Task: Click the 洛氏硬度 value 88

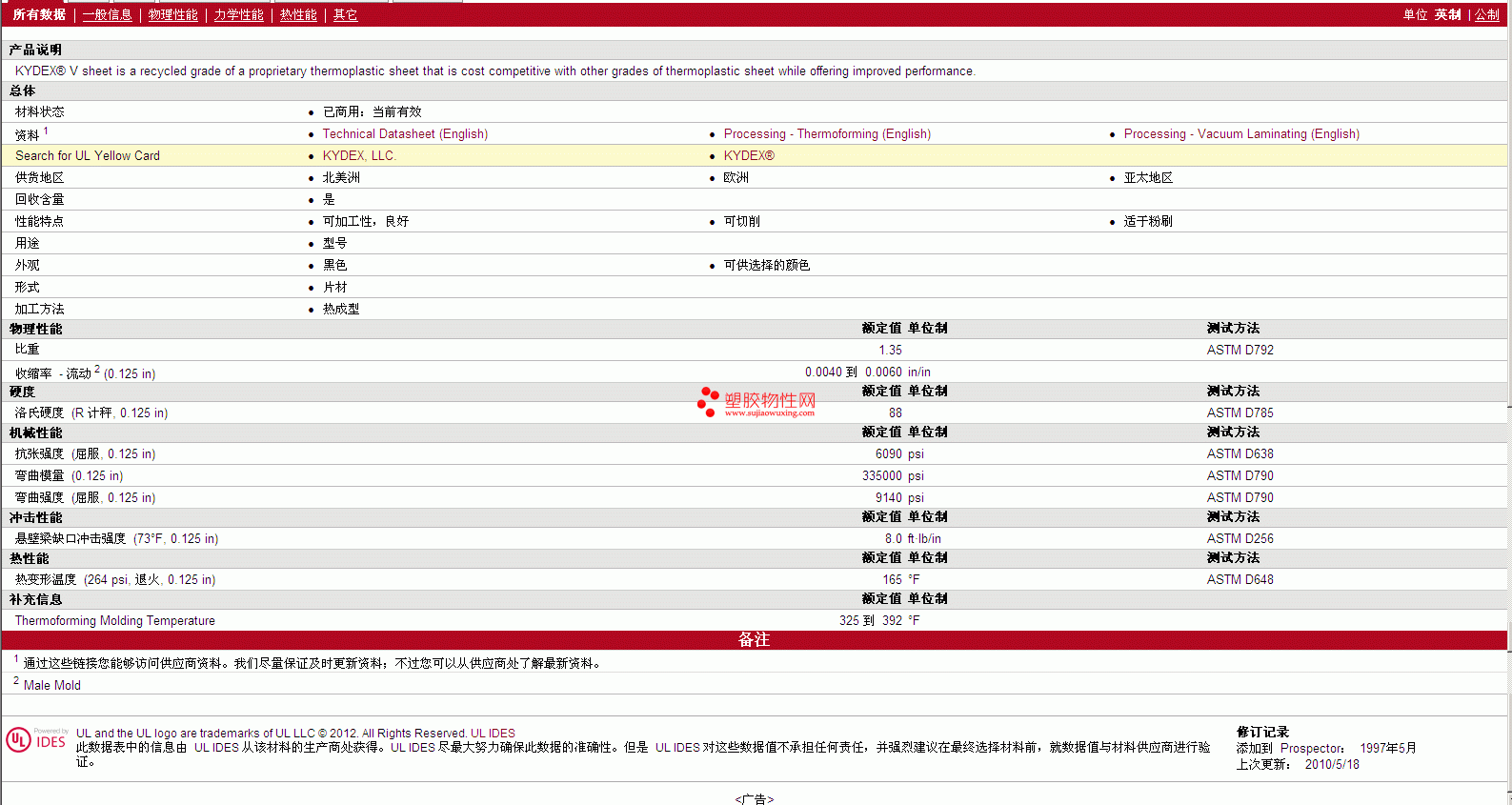Action: [x=896, y=413]
